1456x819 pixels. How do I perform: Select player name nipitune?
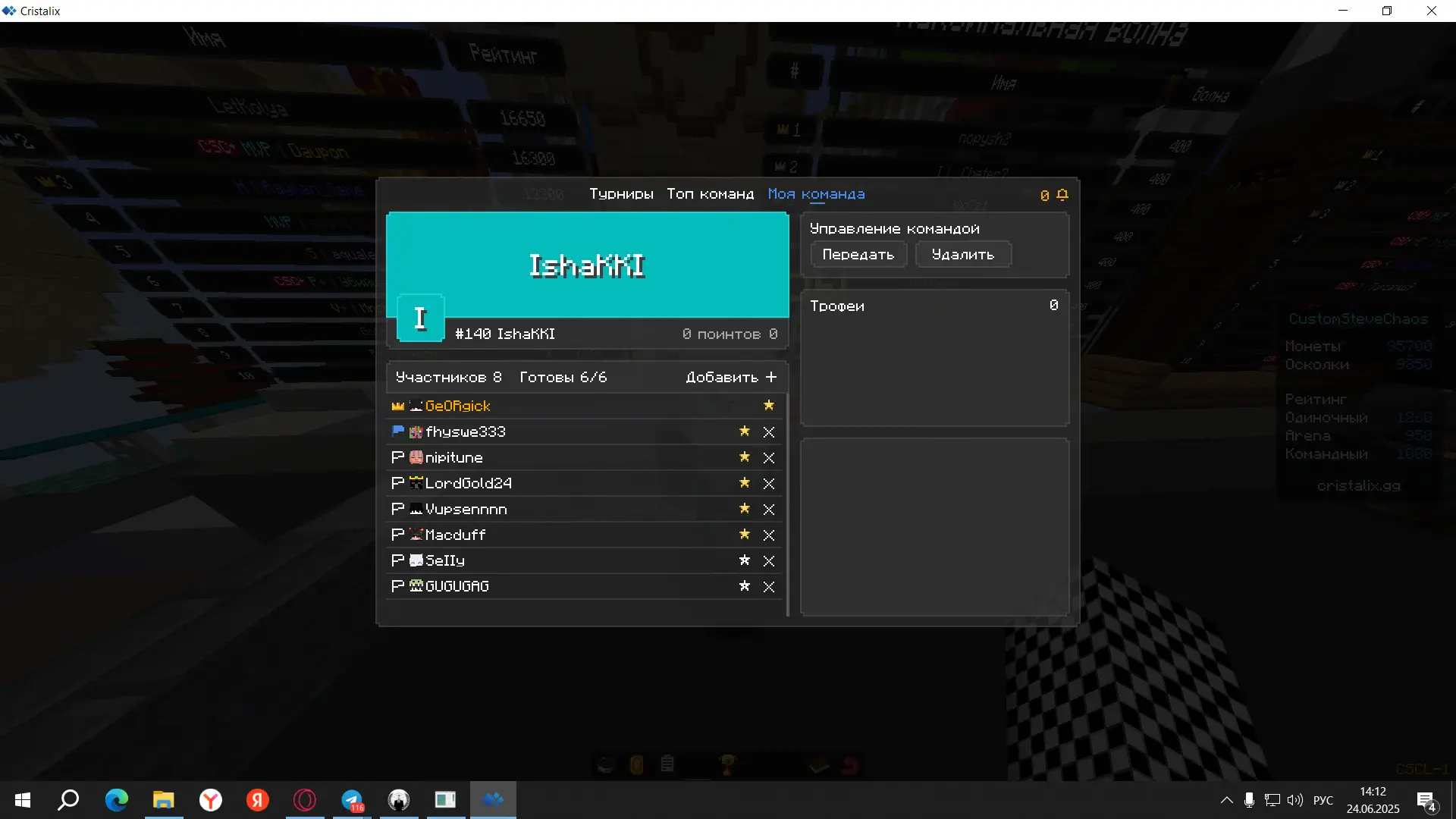pos(454,458)
